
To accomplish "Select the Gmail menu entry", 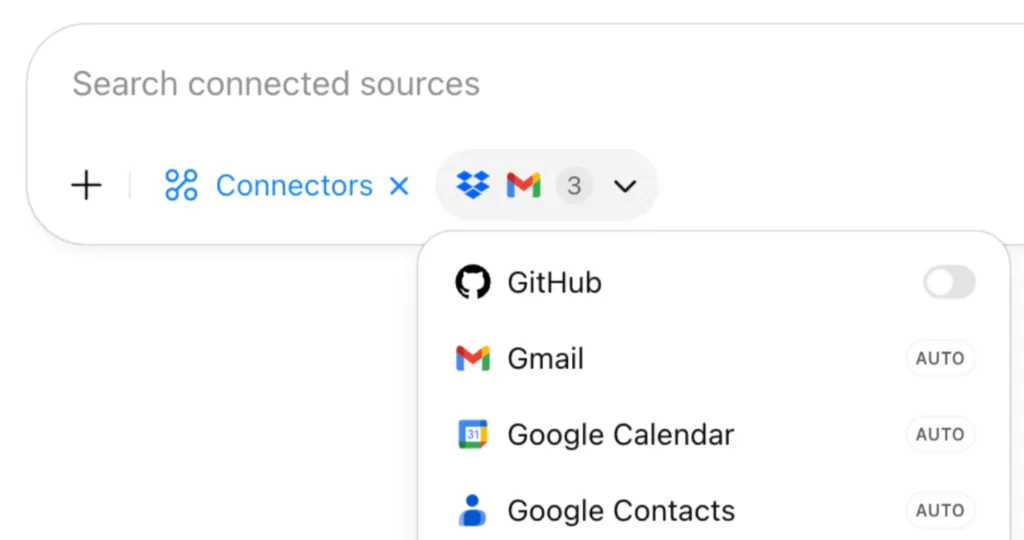I will pos(715,358).
